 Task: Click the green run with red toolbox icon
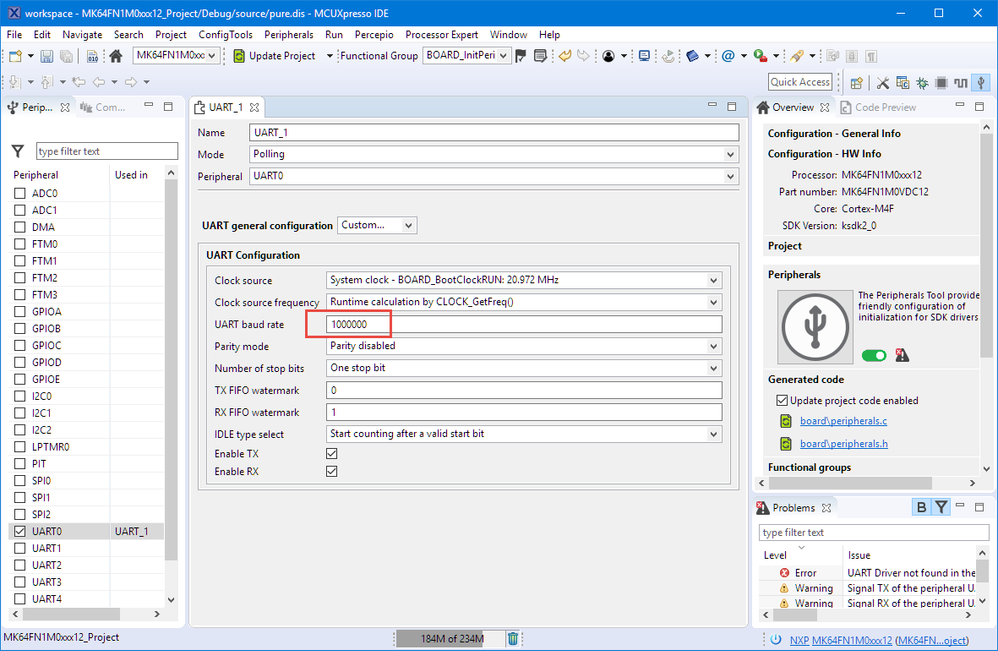click(760, 56)
